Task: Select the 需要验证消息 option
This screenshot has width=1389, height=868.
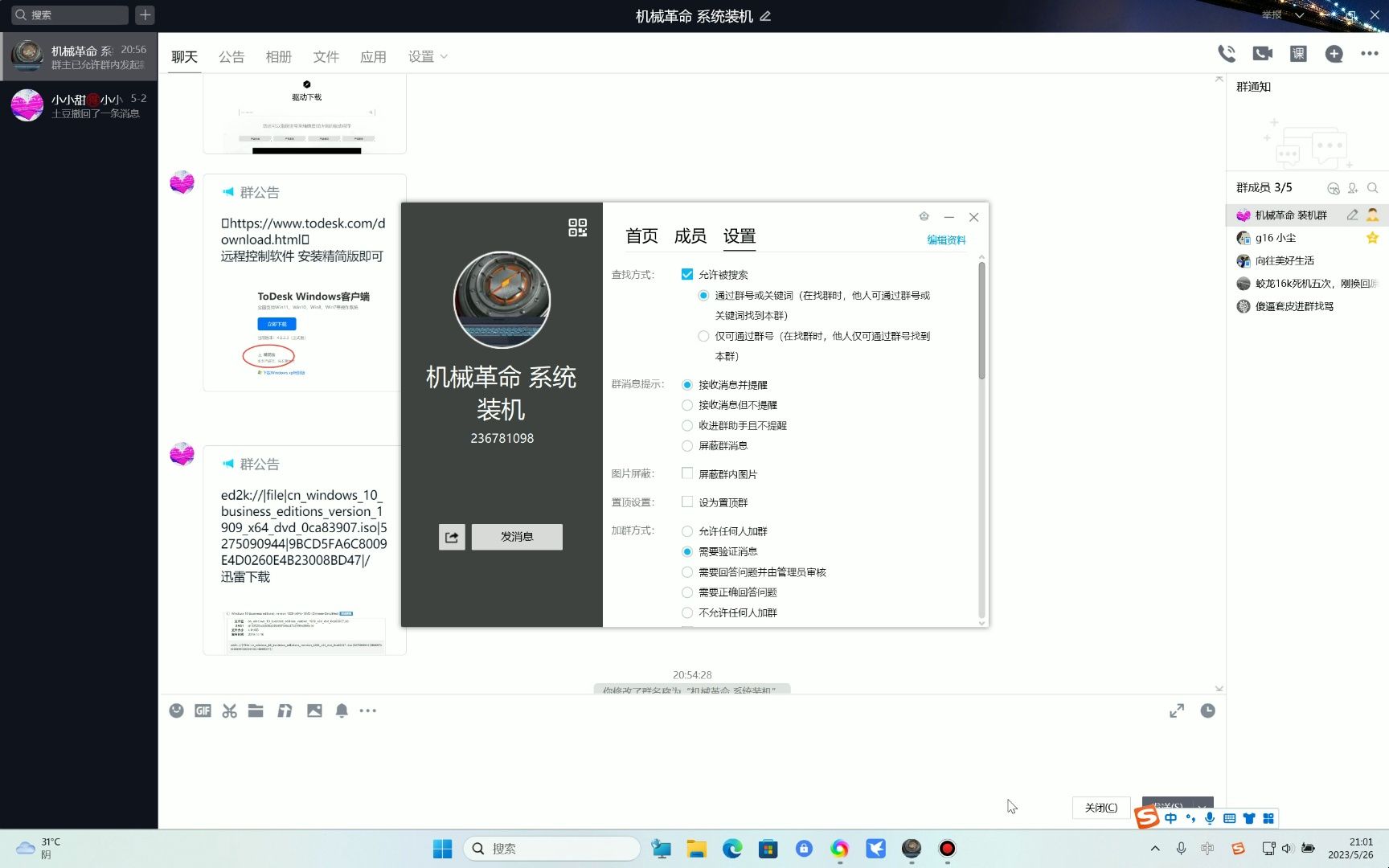Action: point(687,551)
